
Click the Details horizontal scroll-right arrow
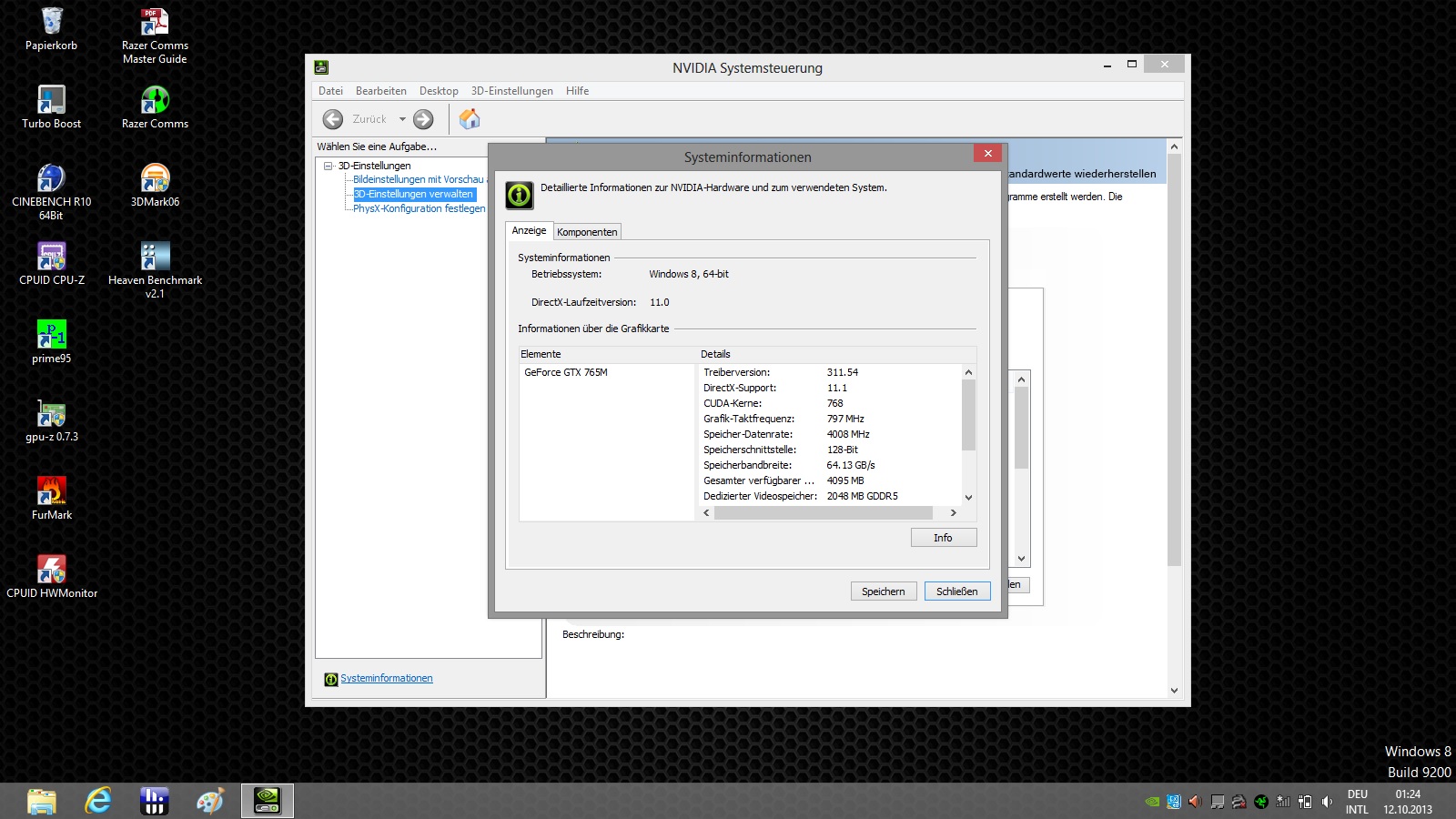[953, 513]
